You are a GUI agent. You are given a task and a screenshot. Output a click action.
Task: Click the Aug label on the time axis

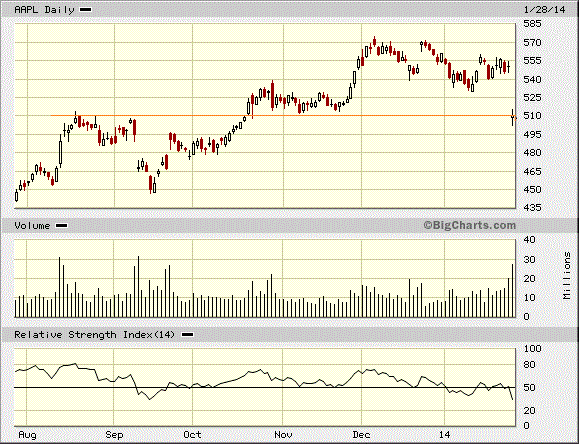pos(27,435)
